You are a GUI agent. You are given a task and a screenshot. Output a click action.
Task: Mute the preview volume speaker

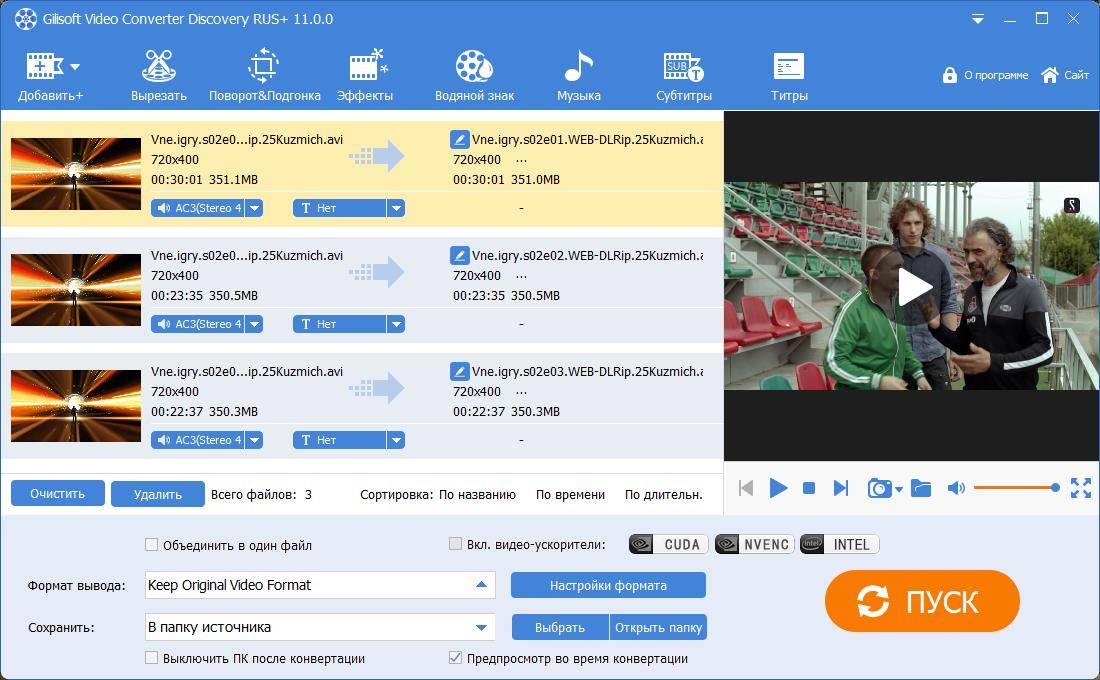956,488
